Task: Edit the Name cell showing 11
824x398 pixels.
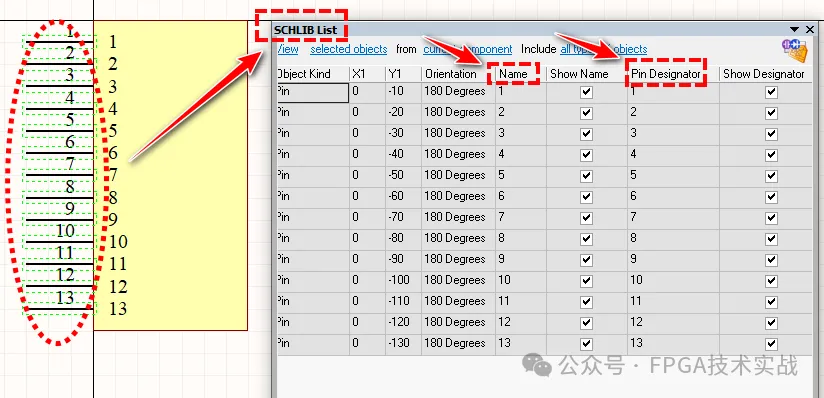Action: (521, 302)
